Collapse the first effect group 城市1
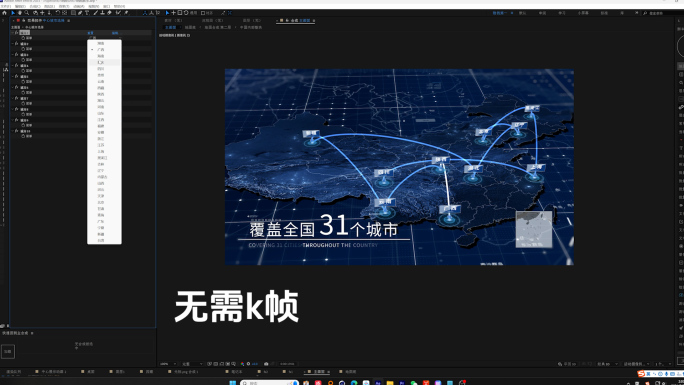Viewport: 684px width, 385px height. pos(12,33)
